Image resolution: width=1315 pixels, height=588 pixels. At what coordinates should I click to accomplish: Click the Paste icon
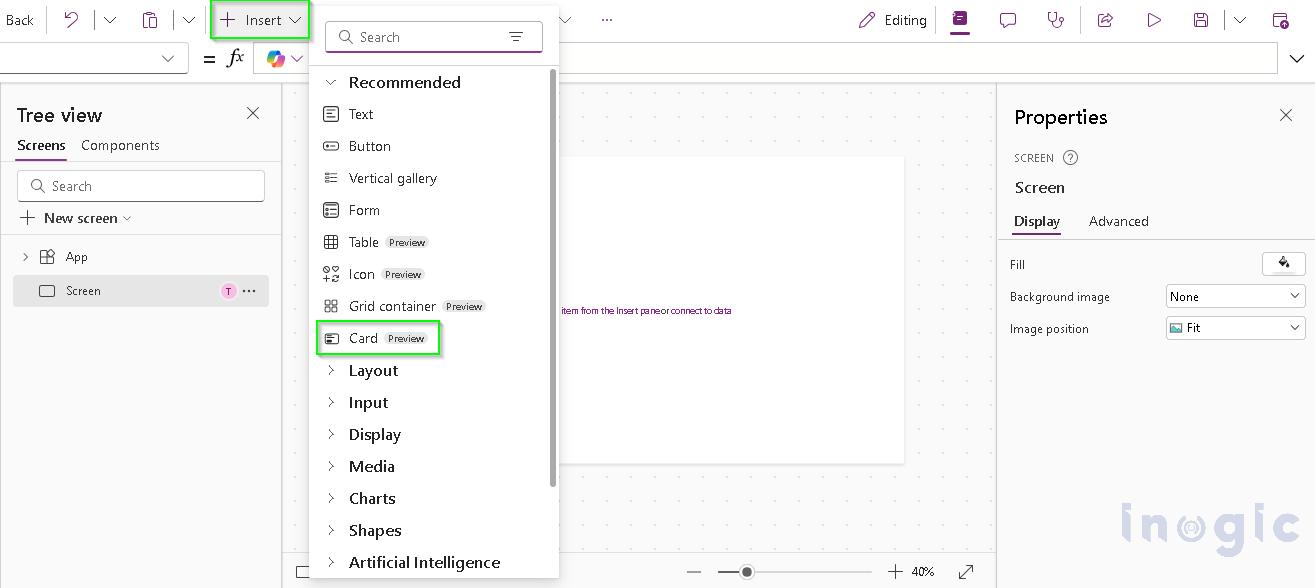click(x=151, y=19)
